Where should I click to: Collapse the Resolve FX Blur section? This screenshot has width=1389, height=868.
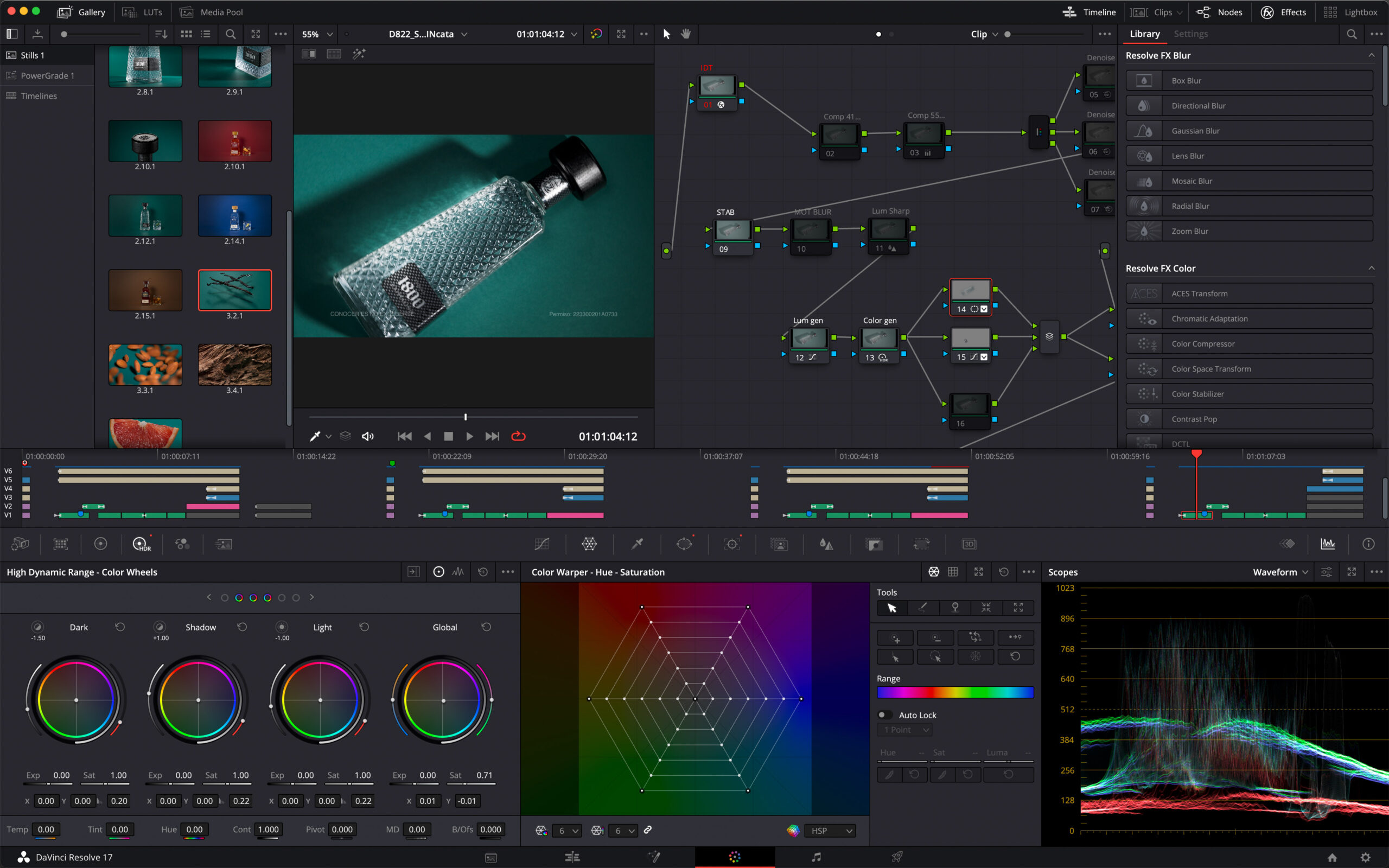coord(1371,55)
